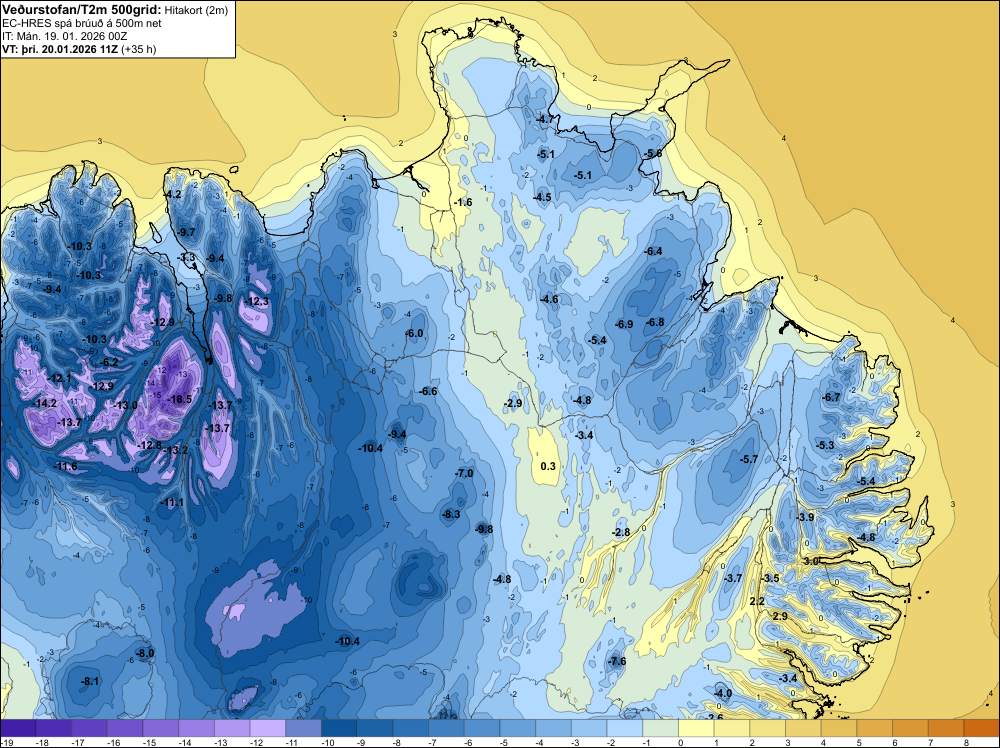
Task: Click the '-4.2' temperature label
Action: (172, 194)
